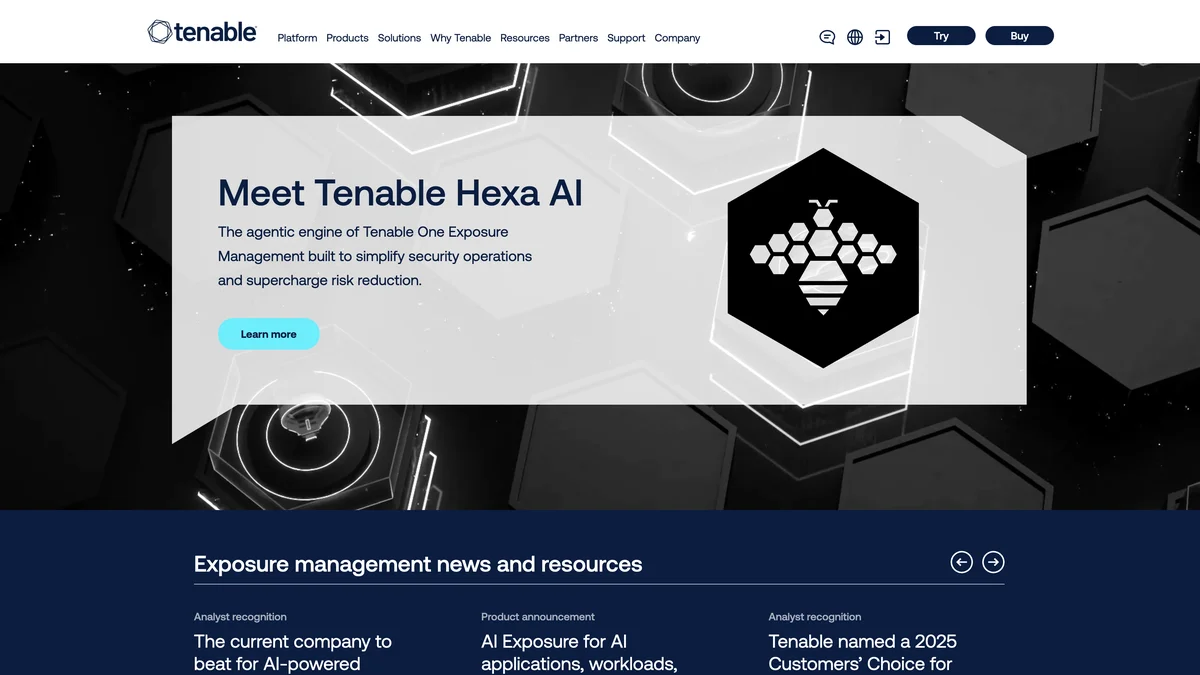Open the Resources menu
This screenshot has height=675, width=1200.
pos(525,38)
